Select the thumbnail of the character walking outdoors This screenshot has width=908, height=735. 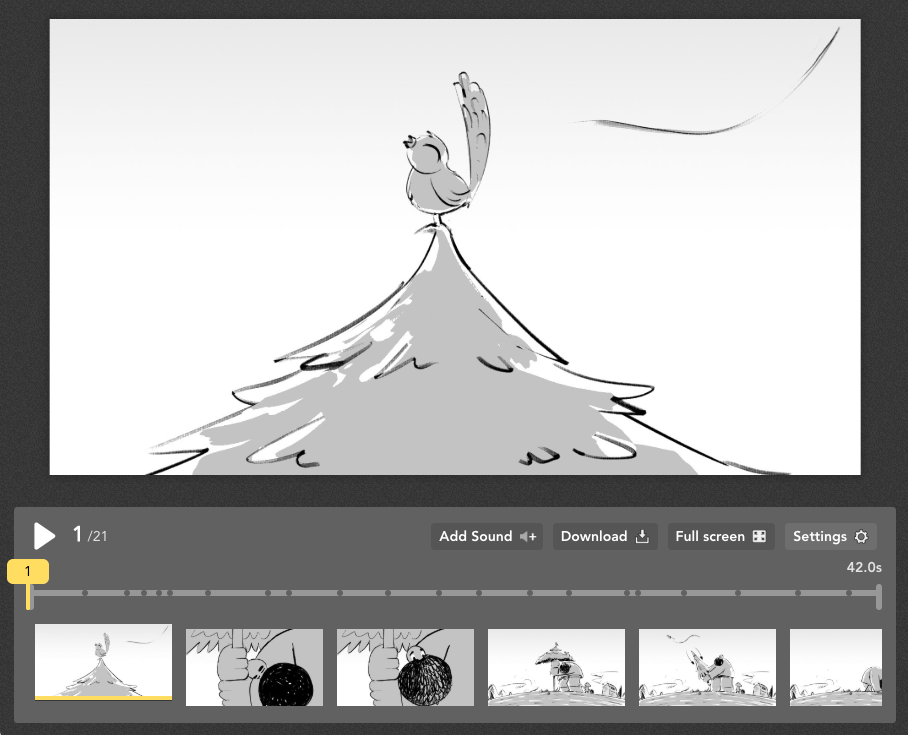(706, 666)
